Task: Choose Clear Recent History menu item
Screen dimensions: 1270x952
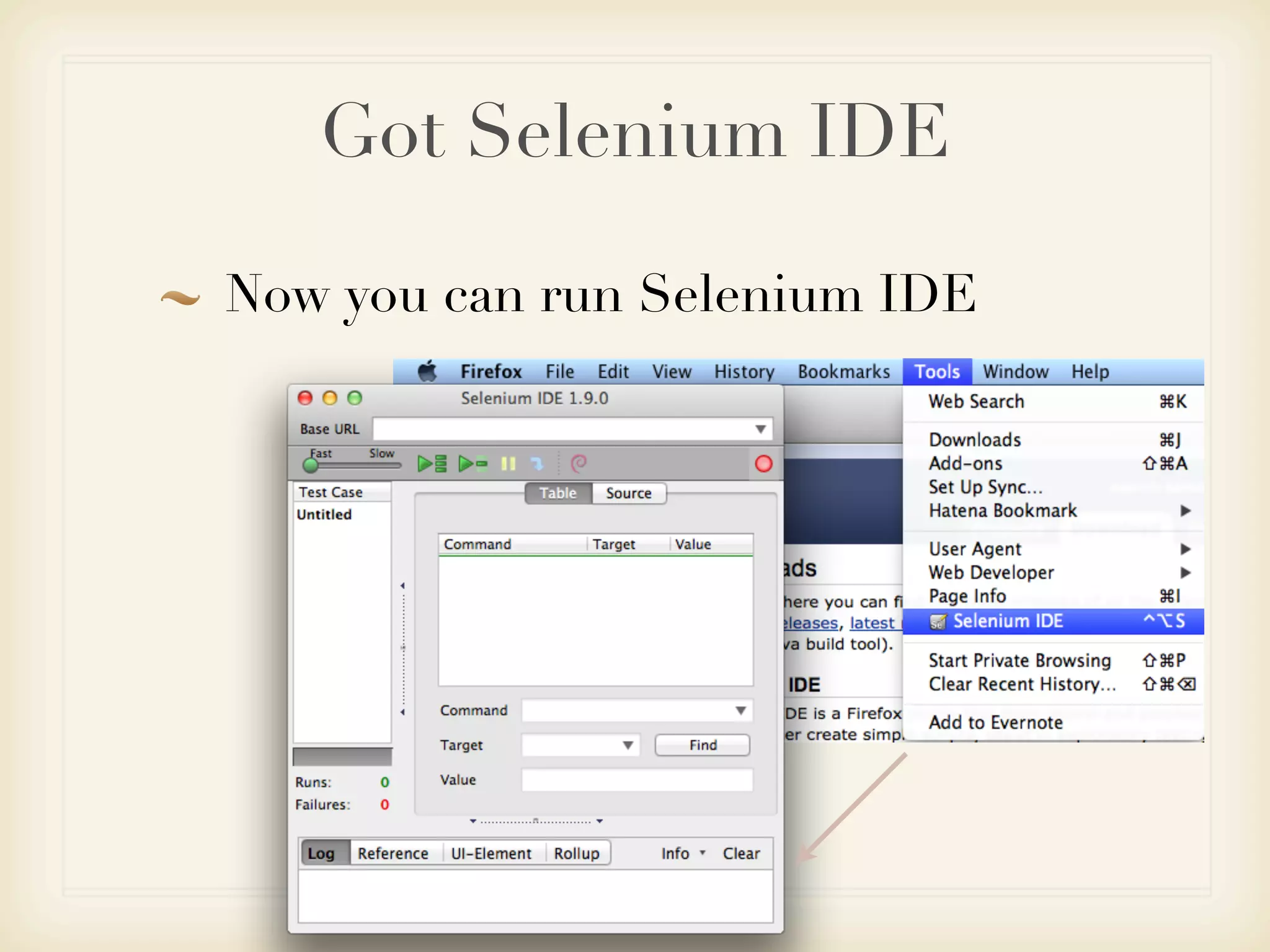Action: [1054, 684]
